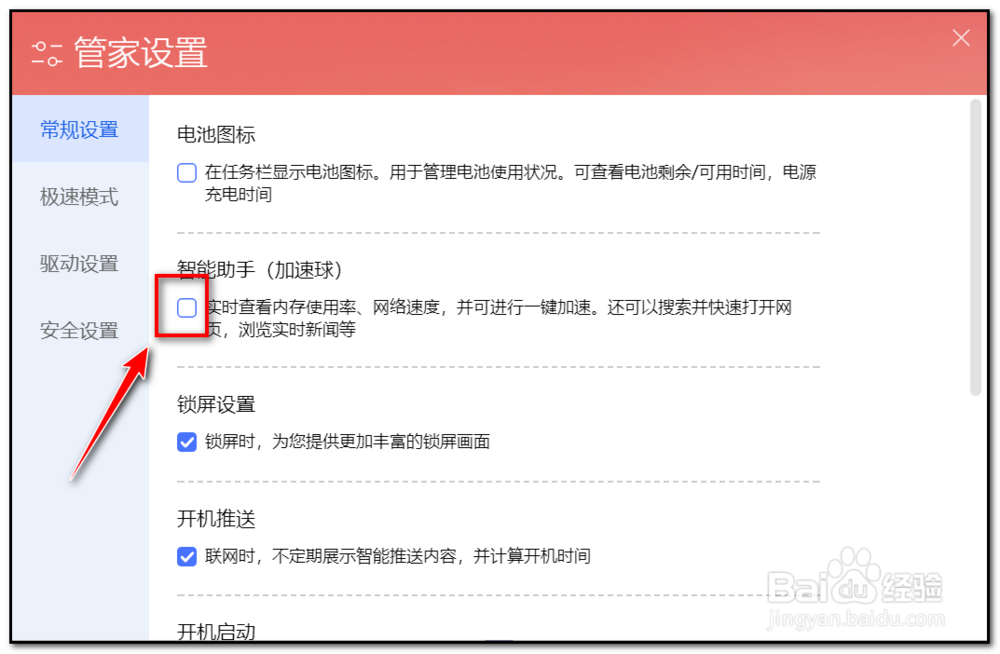This screenshot has width=1000, height=654.
Task: Click the checked checkbox beside 为您提供更加丰富的锁屏画面
Action: pyautogui.click(x=186, y=441)
